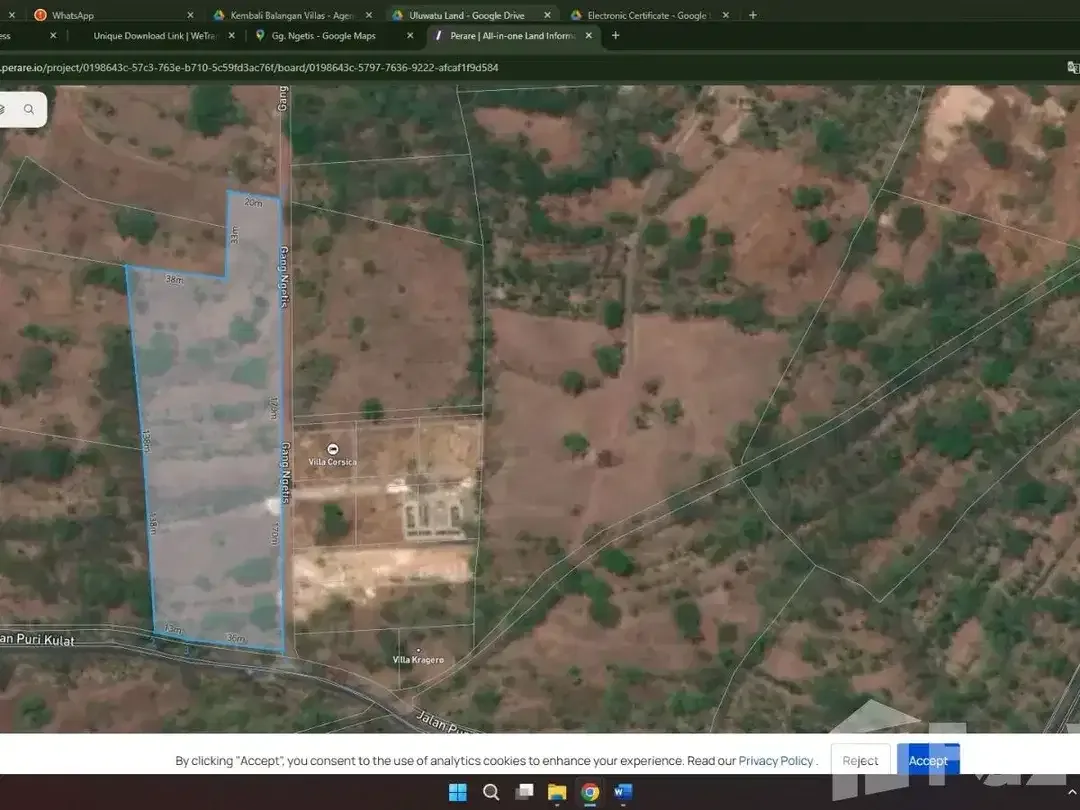
Task: Open File Explorer from the taskbar
Action: point(557,792)
